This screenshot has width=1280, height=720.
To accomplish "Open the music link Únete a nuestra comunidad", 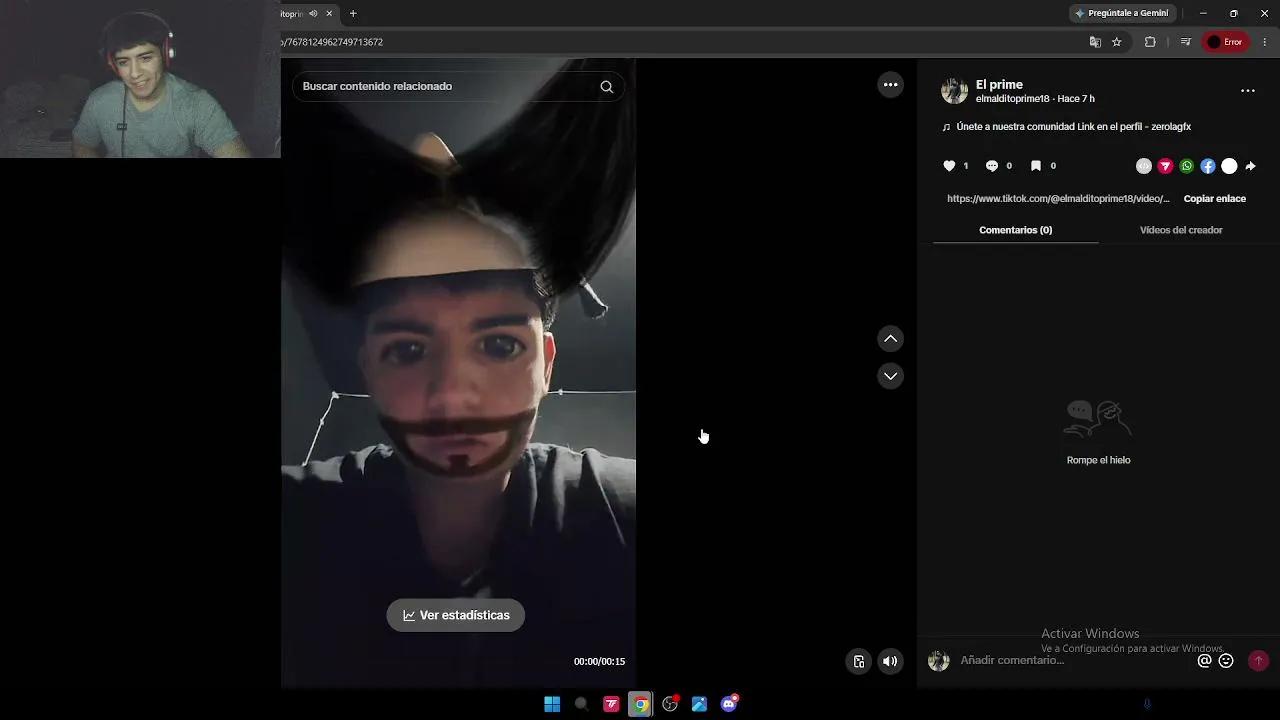I will tap(1073, 127).
